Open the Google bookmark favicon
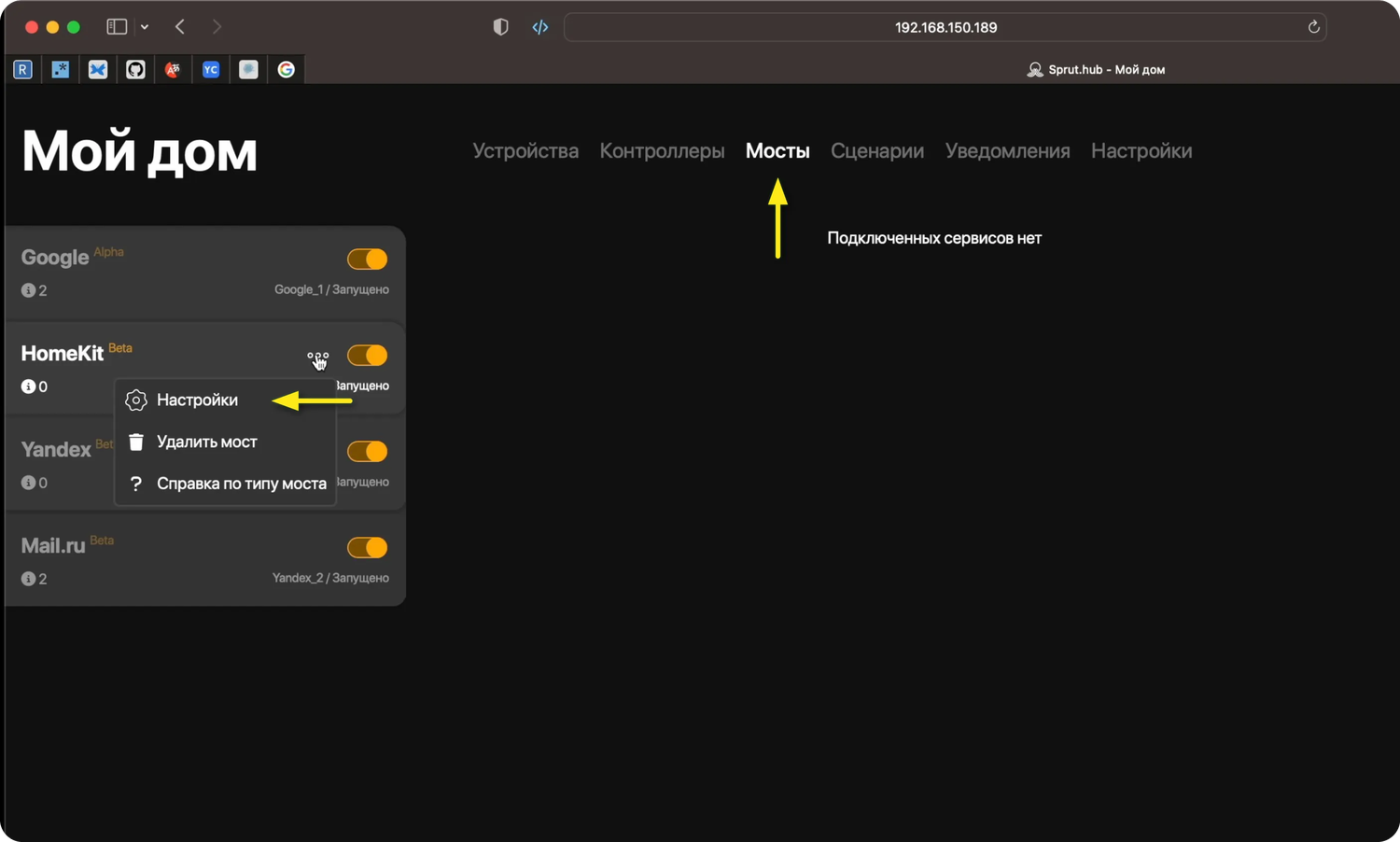 point(286,69)
